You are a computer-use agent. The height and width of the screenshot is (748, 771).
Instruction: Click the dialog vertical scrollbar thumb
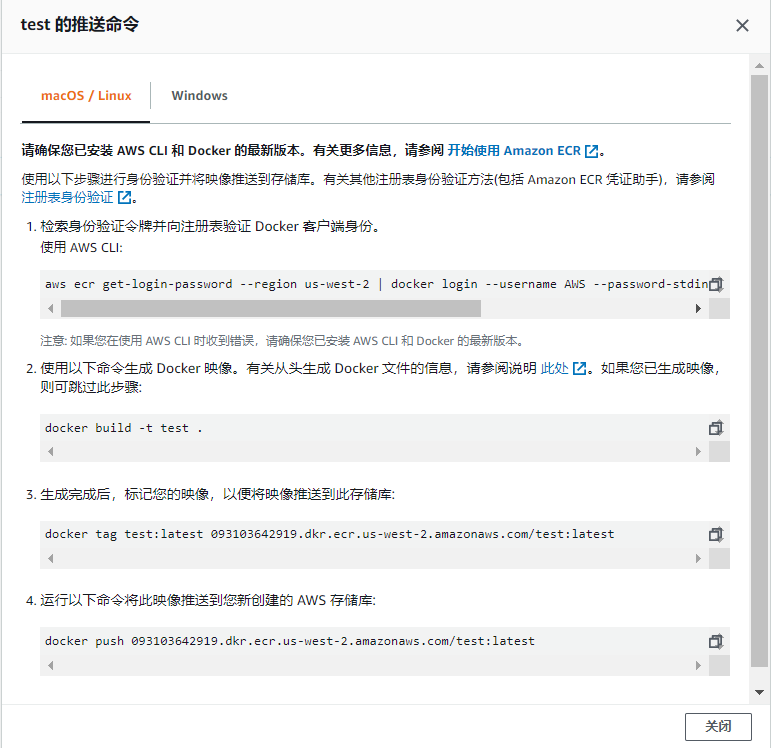tap(759, 371)
